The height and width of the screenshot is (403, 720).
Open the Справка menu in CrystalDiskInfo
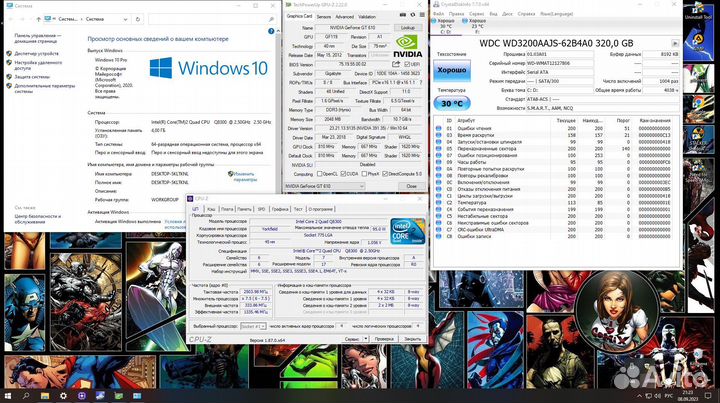(526, 14)
